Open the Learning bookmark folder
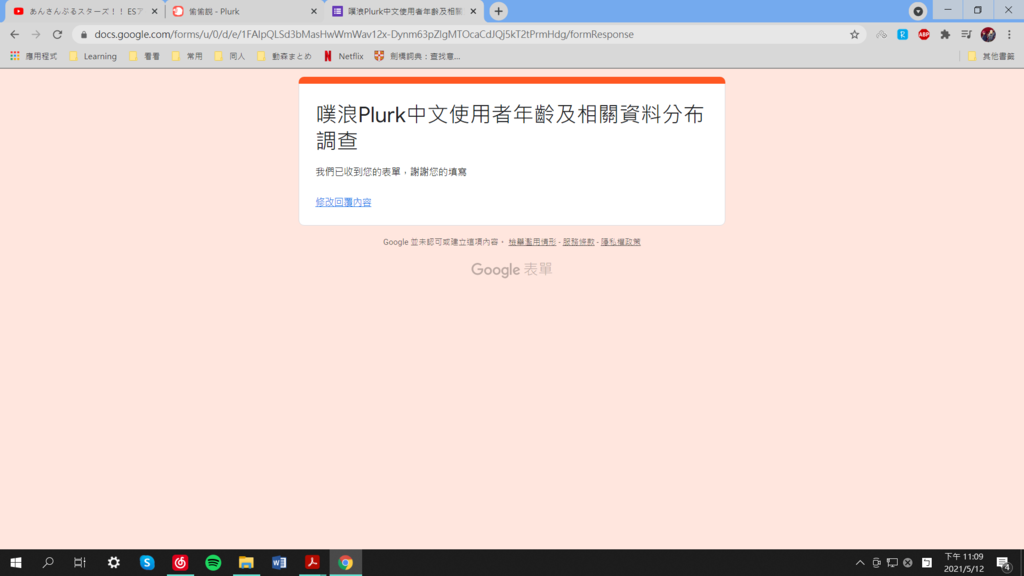Screen dimensions: 1024x576 tap(93, 56)
